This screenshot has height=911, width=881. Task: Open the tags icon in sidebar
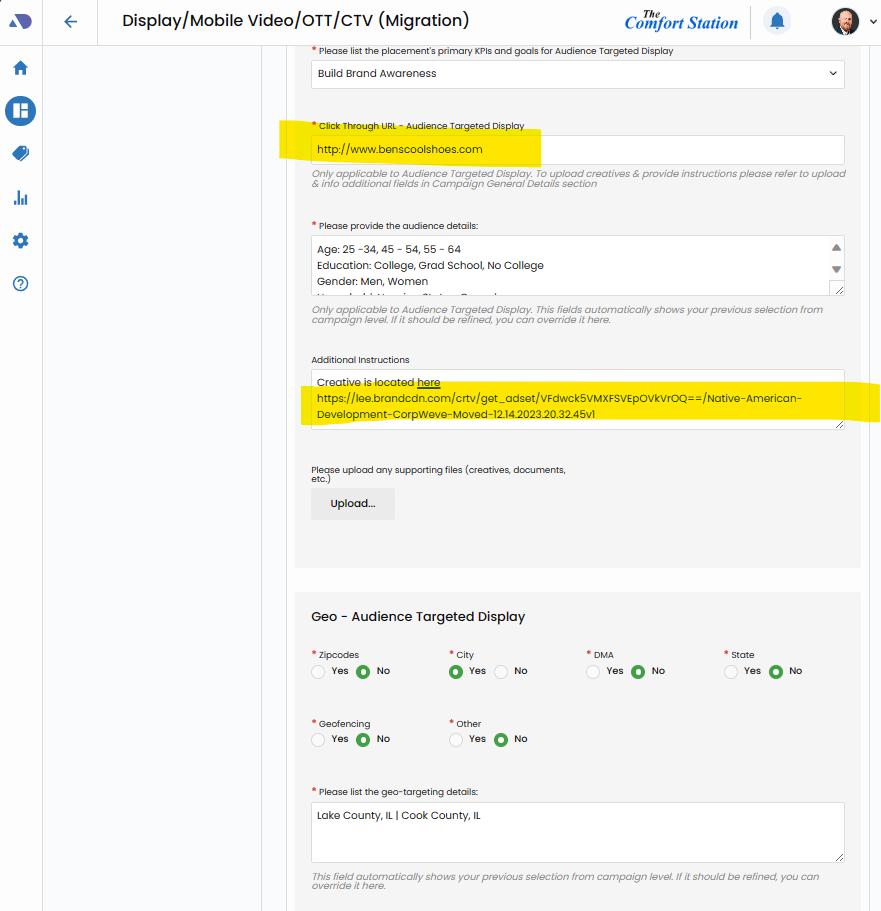tap(20, 154)
